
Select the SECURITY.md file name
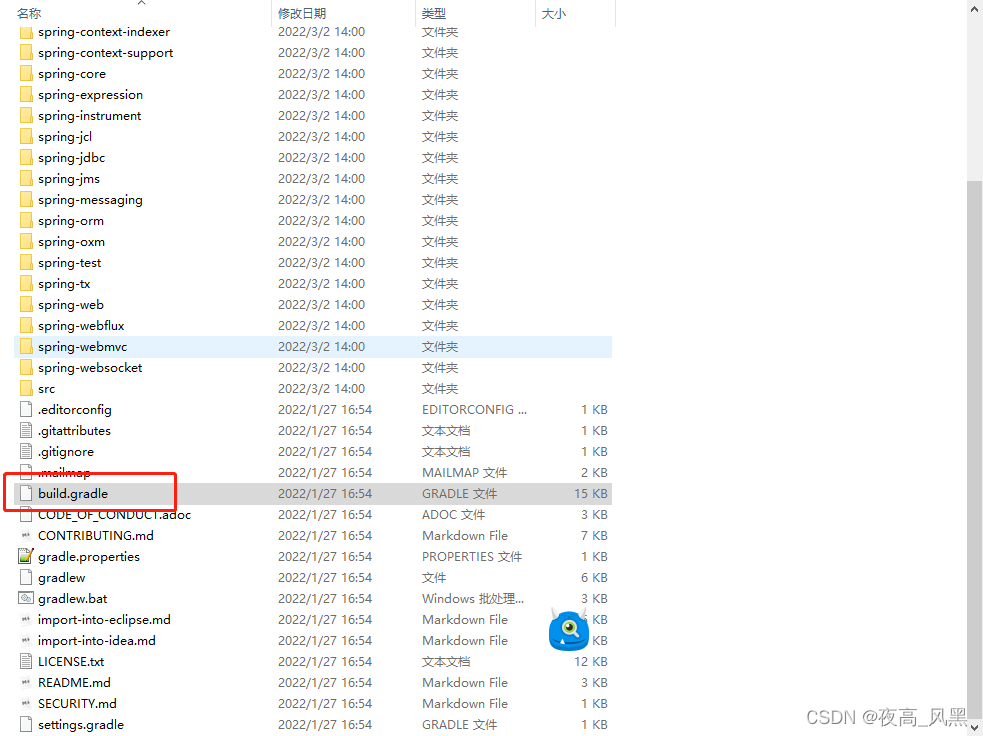coord(77,703)
